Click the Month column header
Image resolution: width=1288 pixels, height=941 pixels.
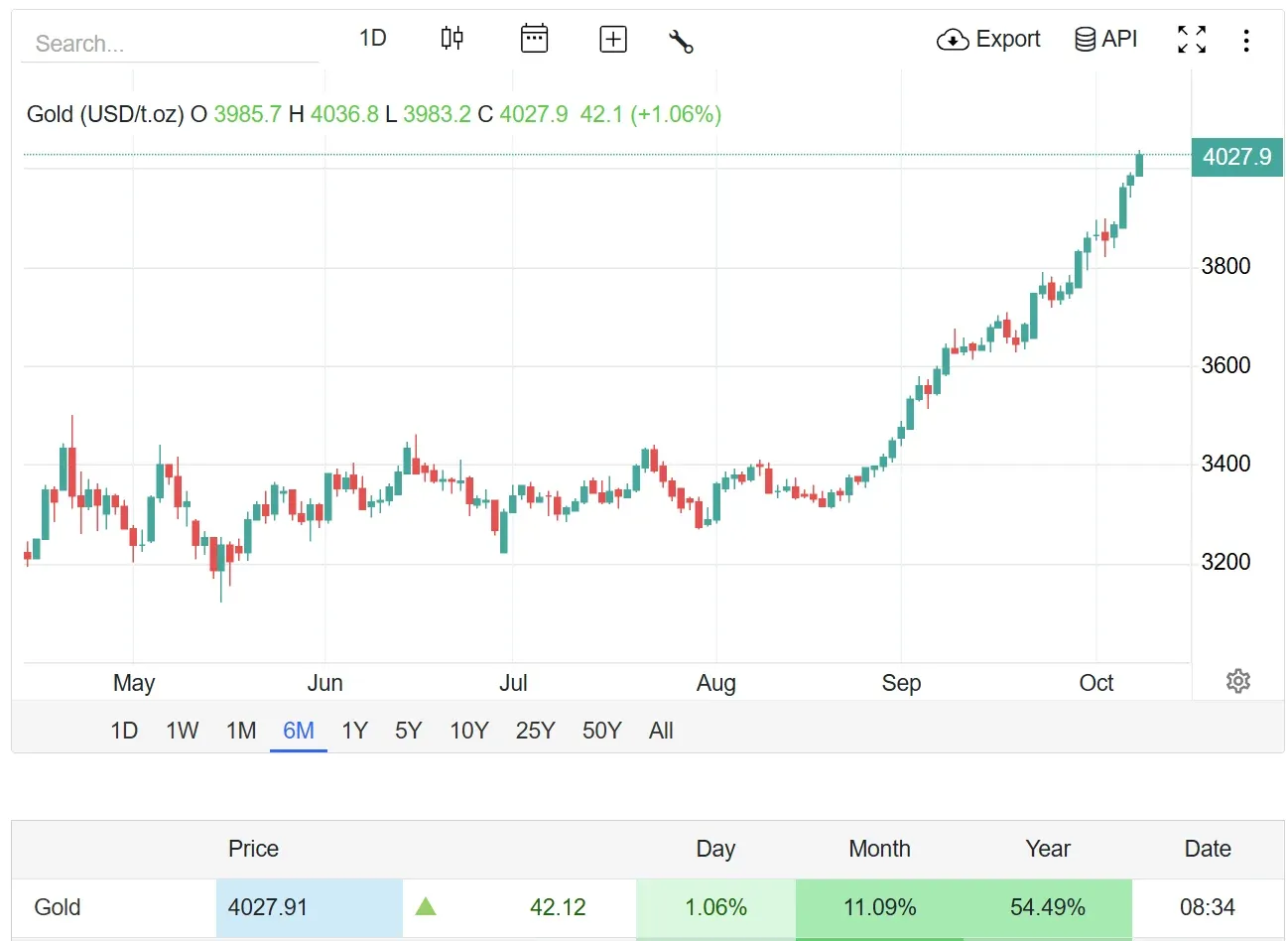[x=879, y=849]
